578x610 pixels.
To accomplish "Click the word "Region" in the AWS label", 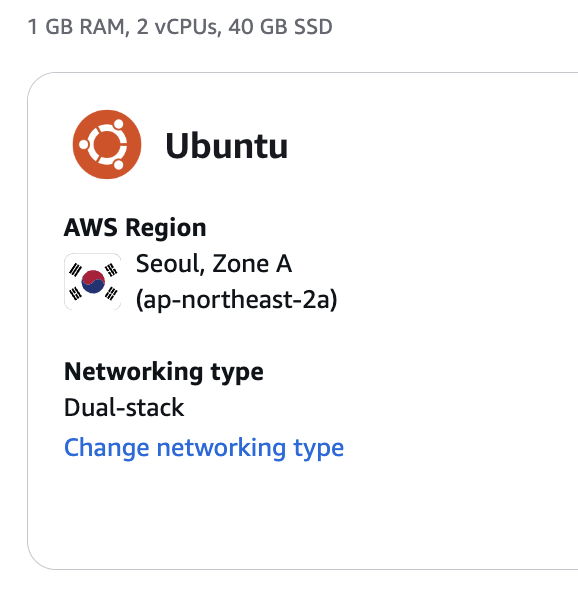I will tap(166, 228).
